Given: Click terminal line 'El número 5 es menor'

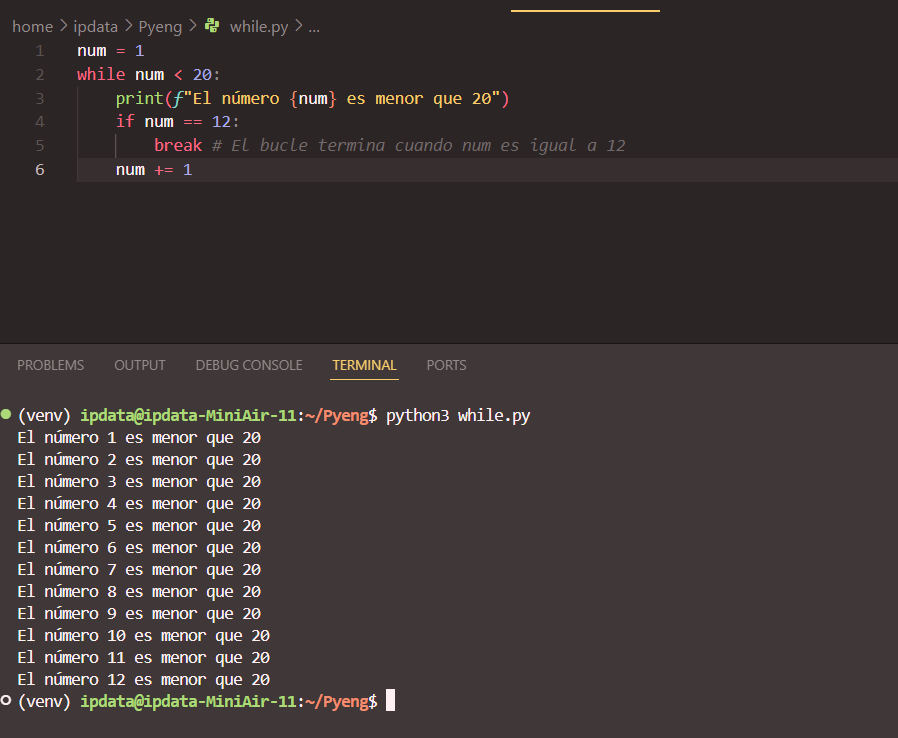Looking at the screenshot, I should [139, 526].
